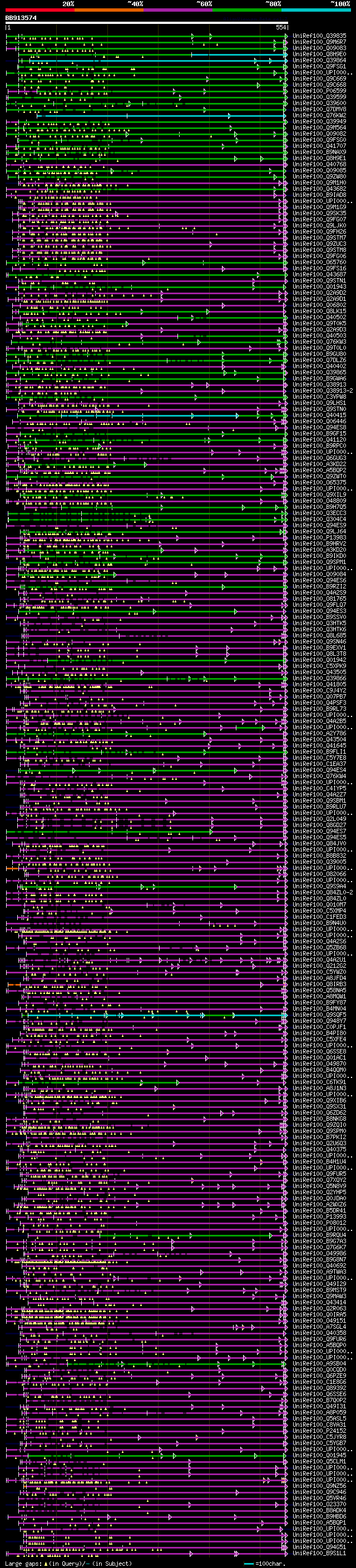Click hit UniRef100_B9HBD6
Screen dimensions: 356x1568
coord(319,1516)
